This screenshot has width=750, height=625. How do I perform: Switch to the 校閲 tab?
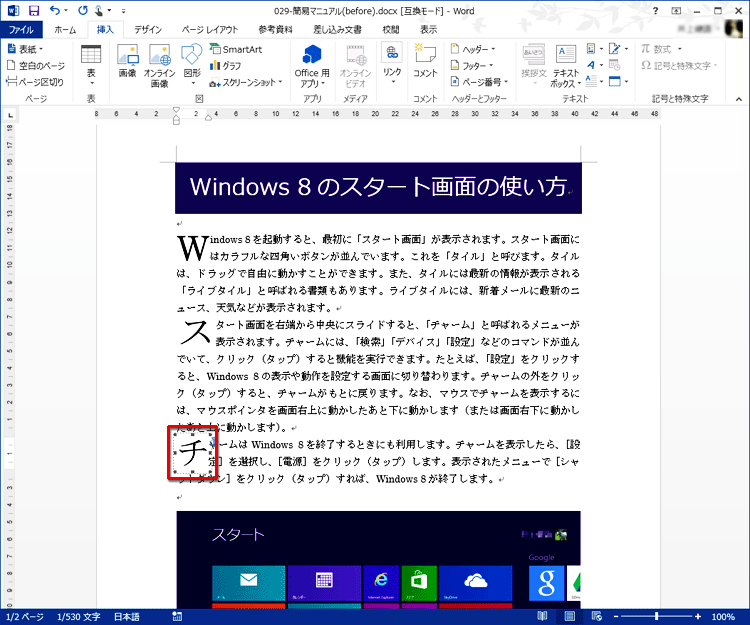tap(391, 30)
